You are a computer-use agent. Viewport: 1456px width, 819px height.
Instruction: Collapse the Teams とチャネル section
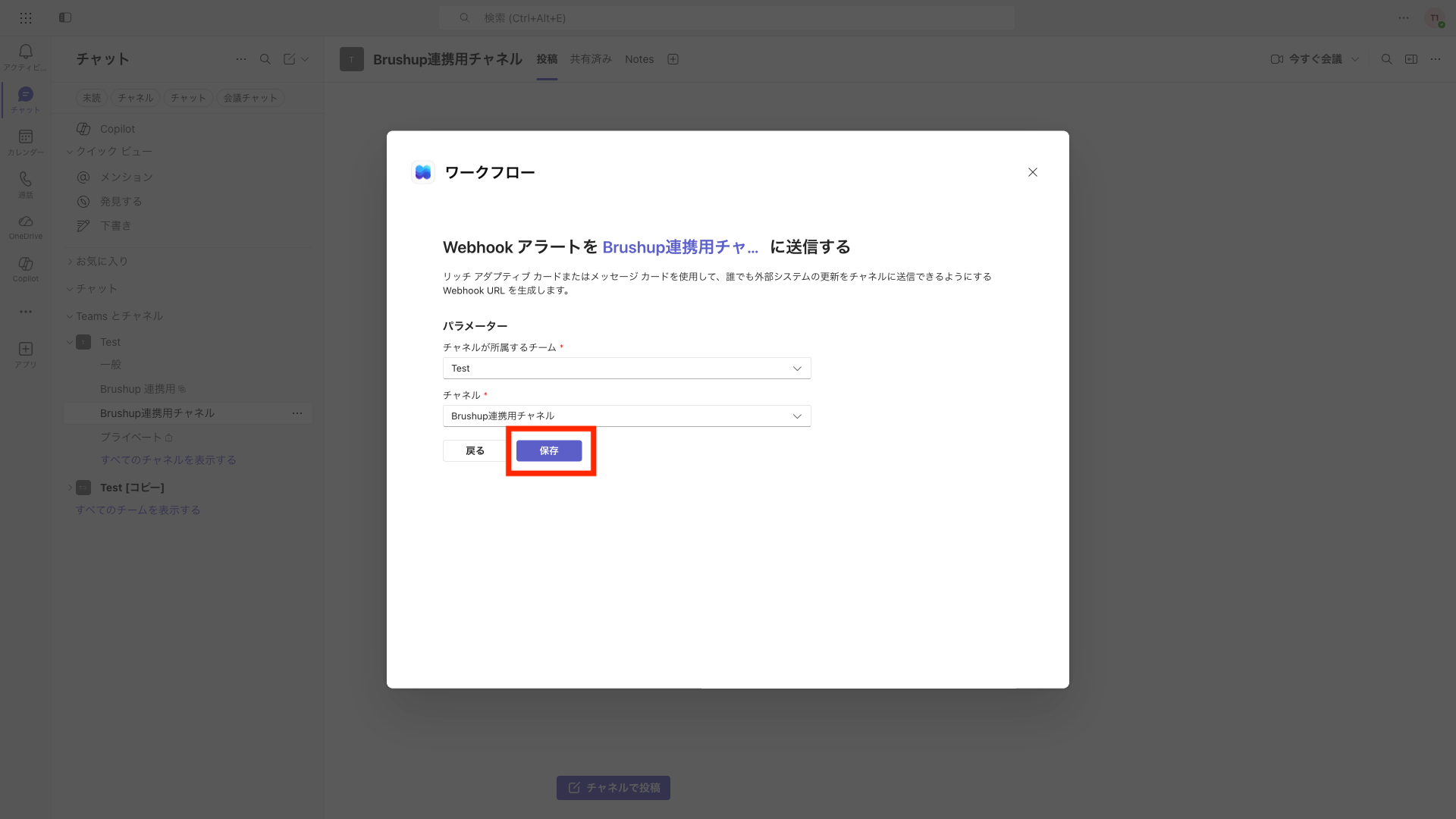tap(70, 316)
